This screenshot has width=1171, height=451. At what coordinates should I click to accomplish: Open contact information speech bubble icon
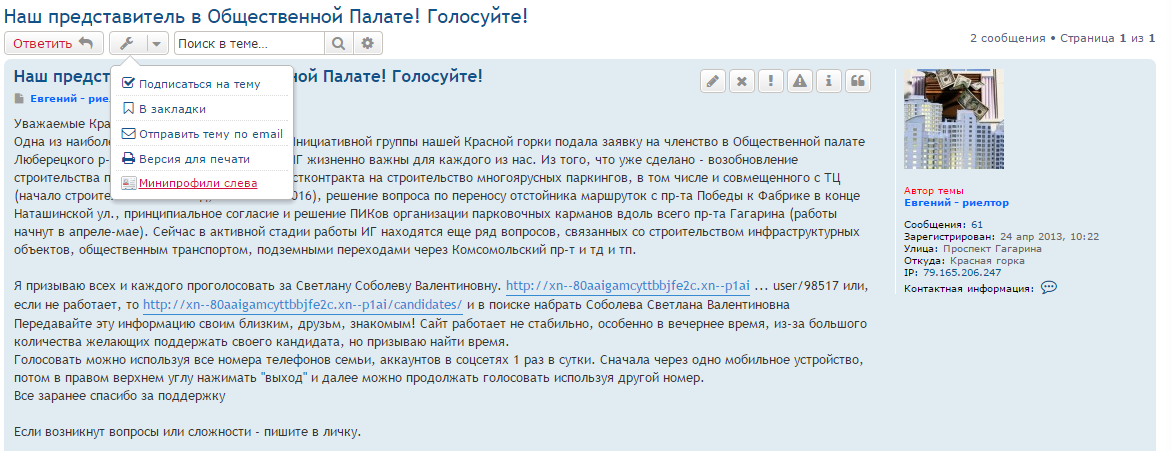[x=1049, y=288]
